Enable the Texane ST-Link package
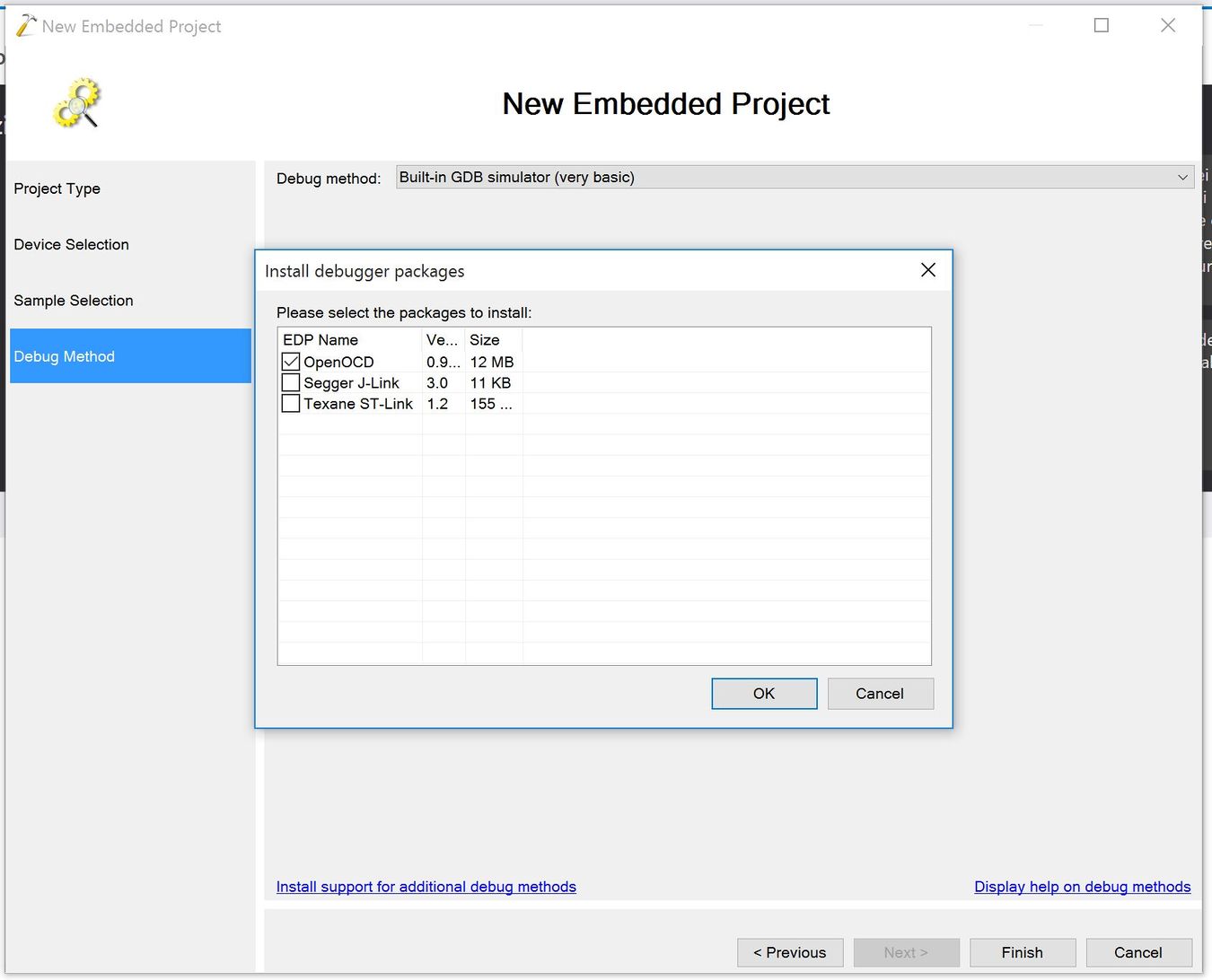This screenshot has width=1212, height=980. [x=290, y=403]
